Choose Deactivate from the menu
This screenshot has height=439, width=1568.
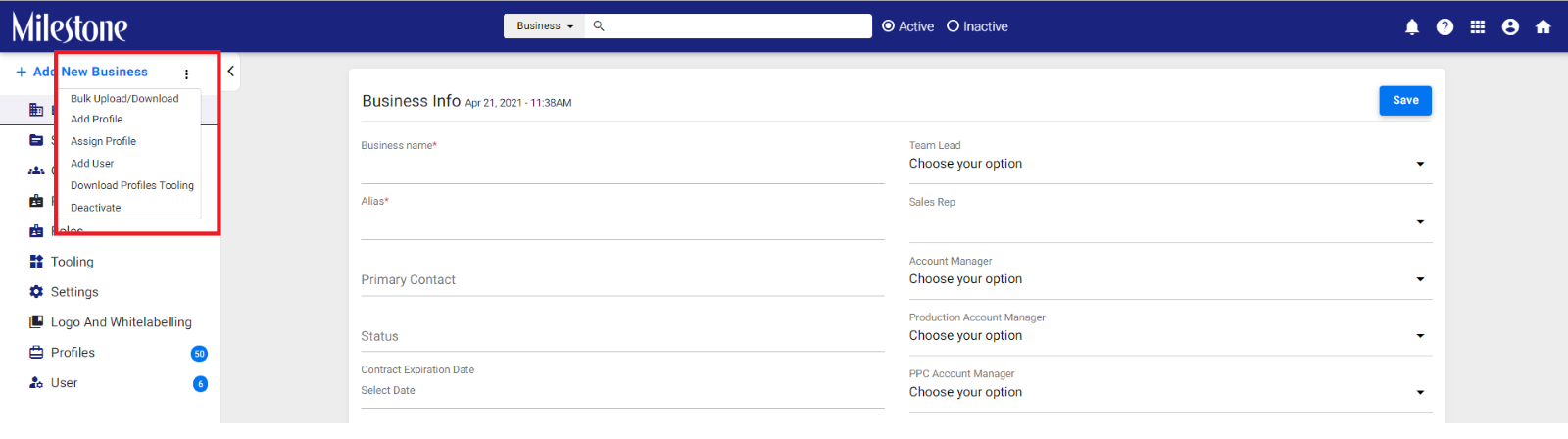95,208
